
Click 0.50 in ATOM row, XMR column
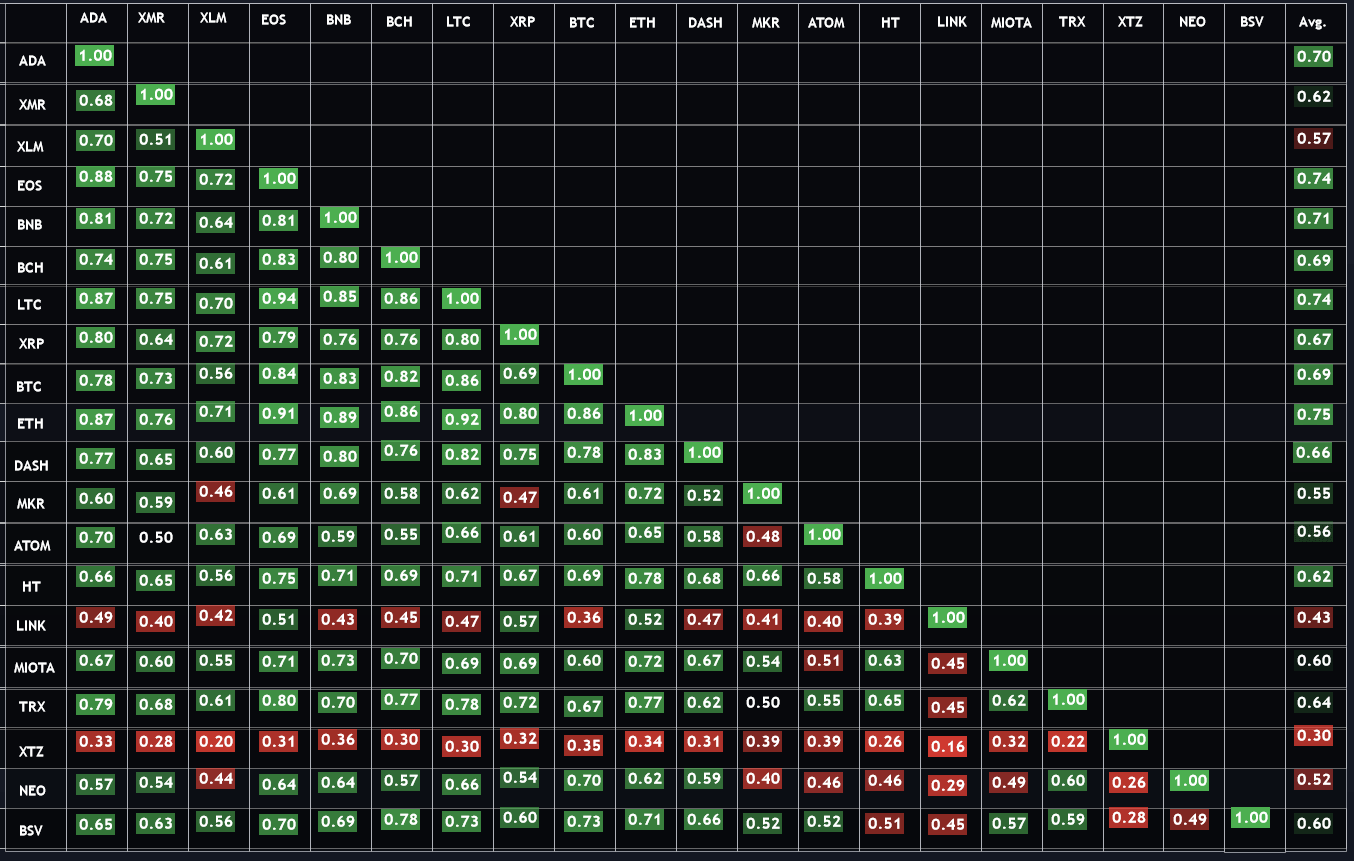click(x=156, y=538)
